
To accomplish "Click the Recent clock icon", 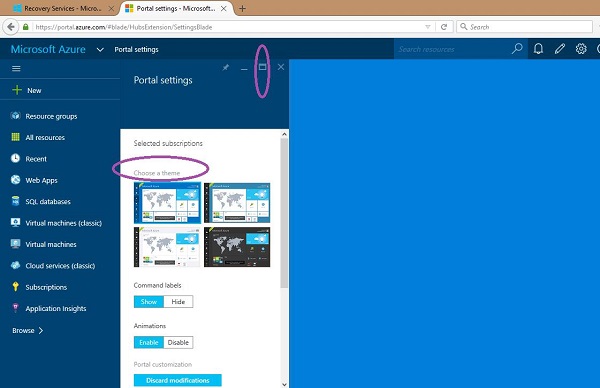I will [15, 158].
